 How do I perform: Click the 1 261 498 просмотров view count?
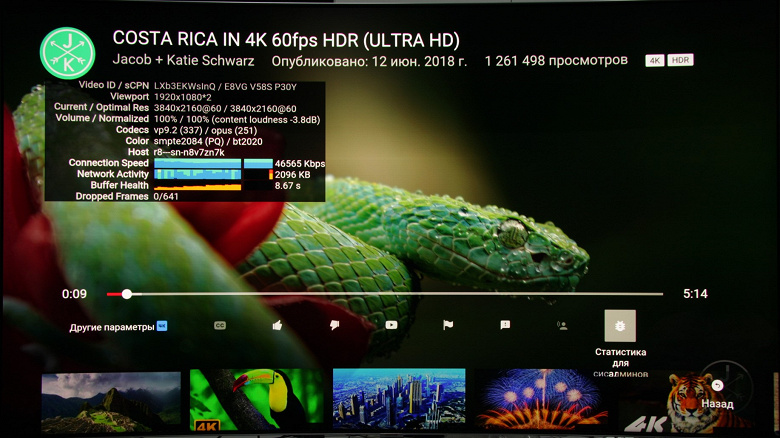tap(556, 61)
